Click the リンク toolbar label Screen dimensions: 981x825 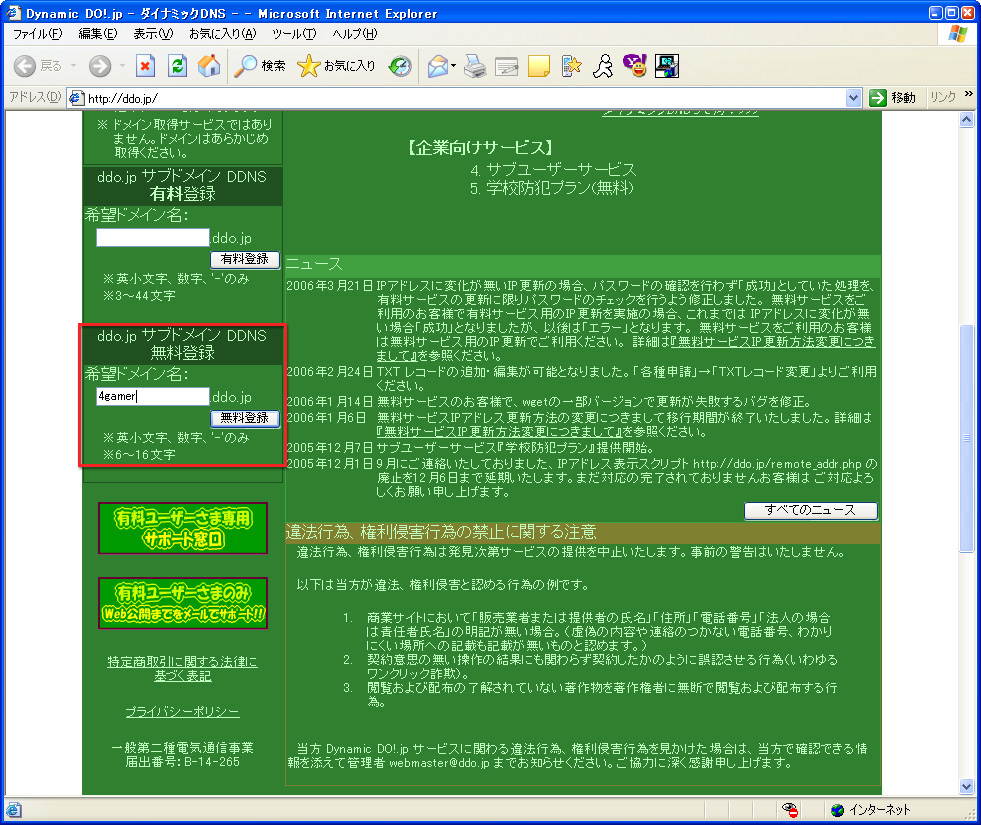tap(943, 98)
